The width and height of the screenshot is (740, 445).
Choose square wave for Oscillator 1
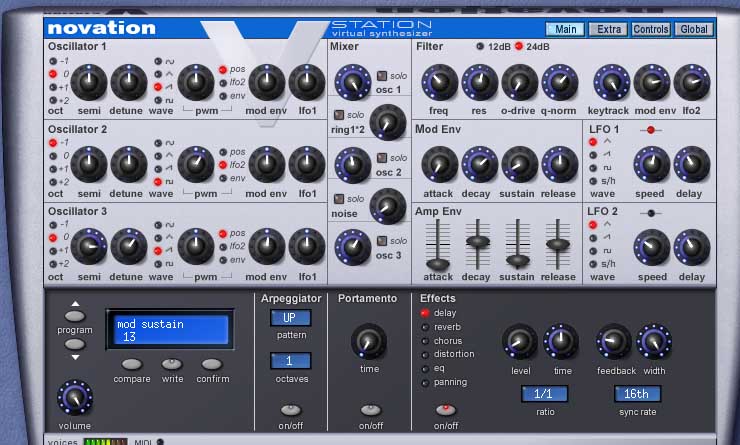[158, 100]
